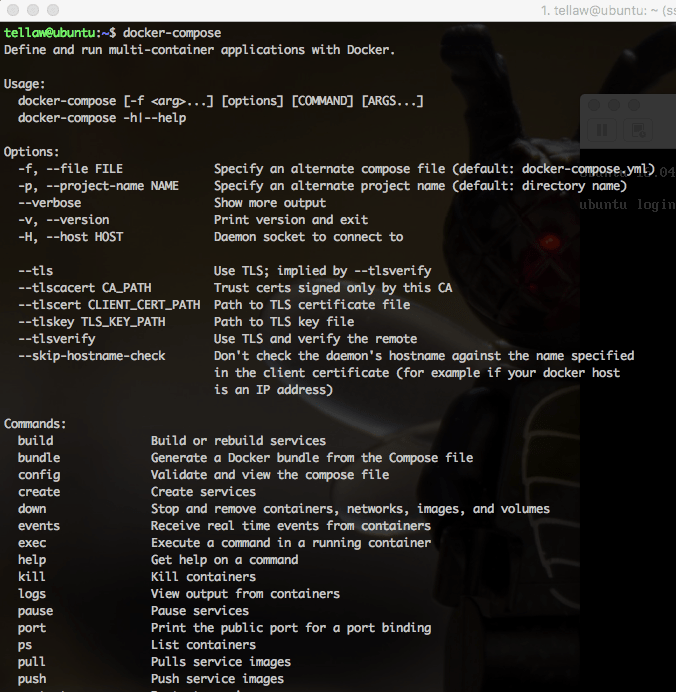Click the 'pause' command name
The height and width of the screenshot is (692, 676).
[35, 611]
